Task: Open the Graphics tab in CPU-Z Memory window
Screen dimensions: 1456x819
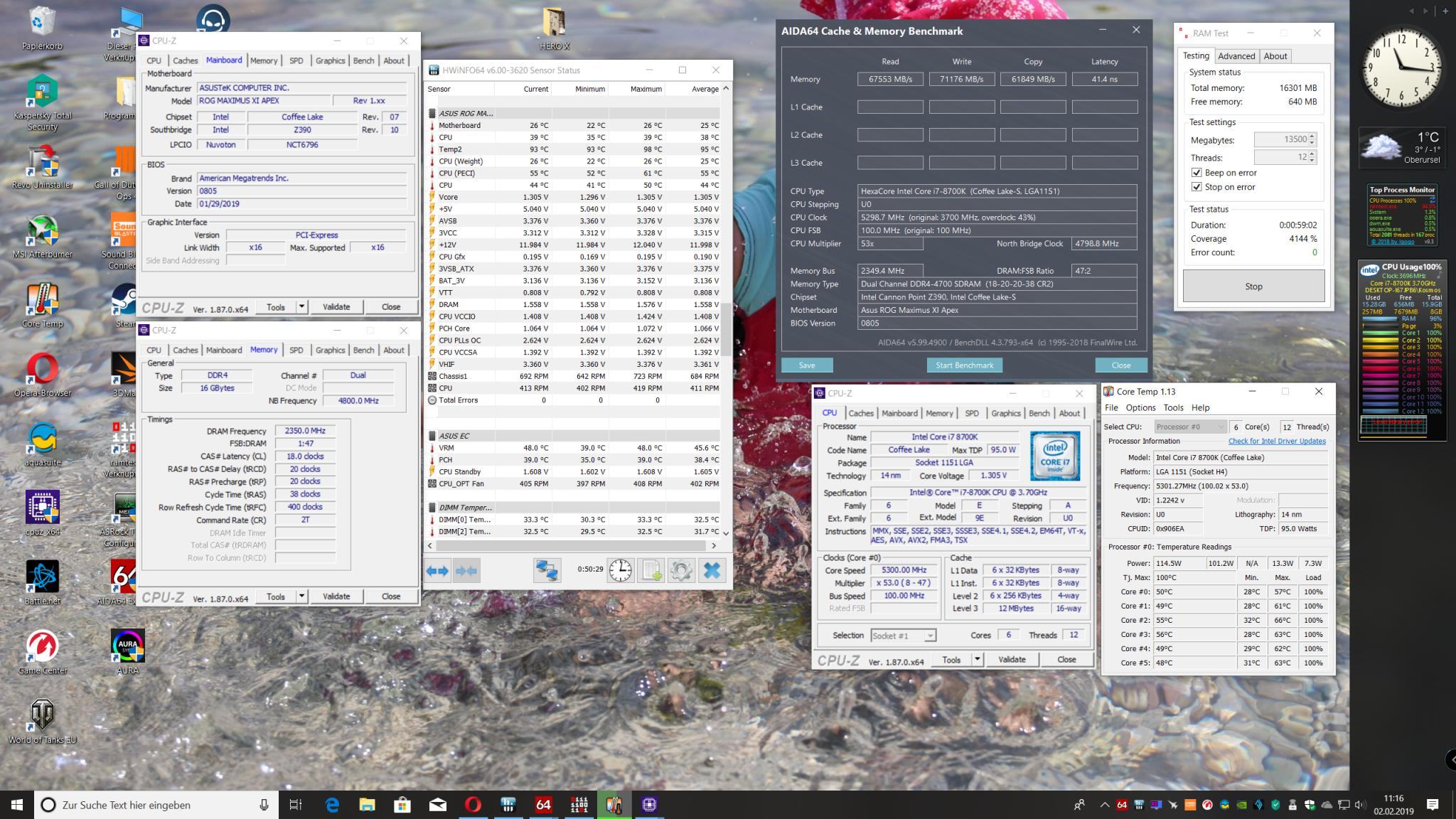Action: 330,350
